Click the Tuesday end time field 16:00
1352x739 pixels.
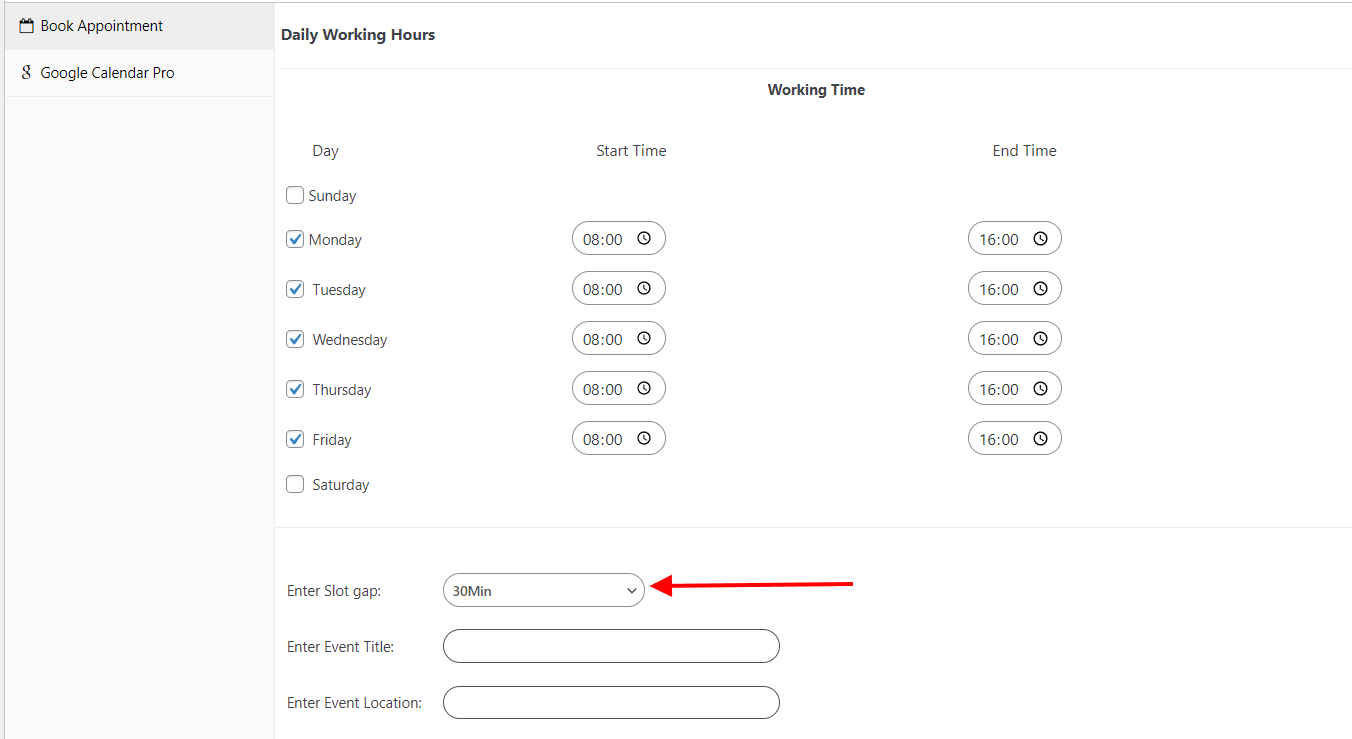(x=999, y=289)
